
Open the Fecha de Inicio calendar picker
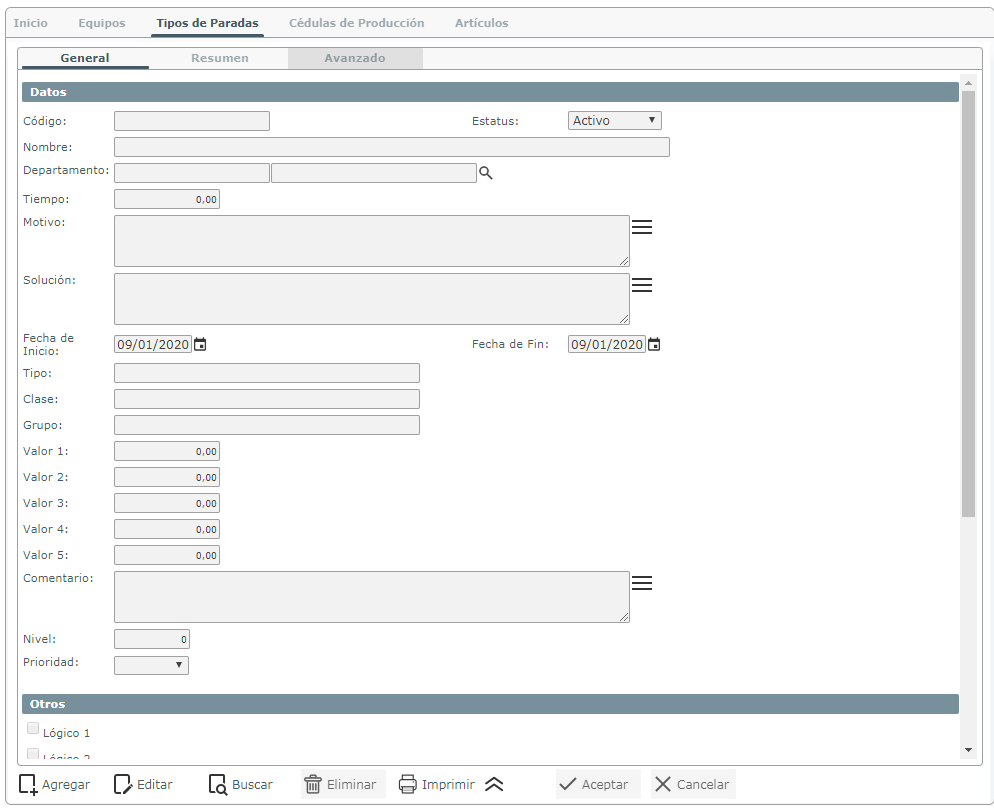200,345
